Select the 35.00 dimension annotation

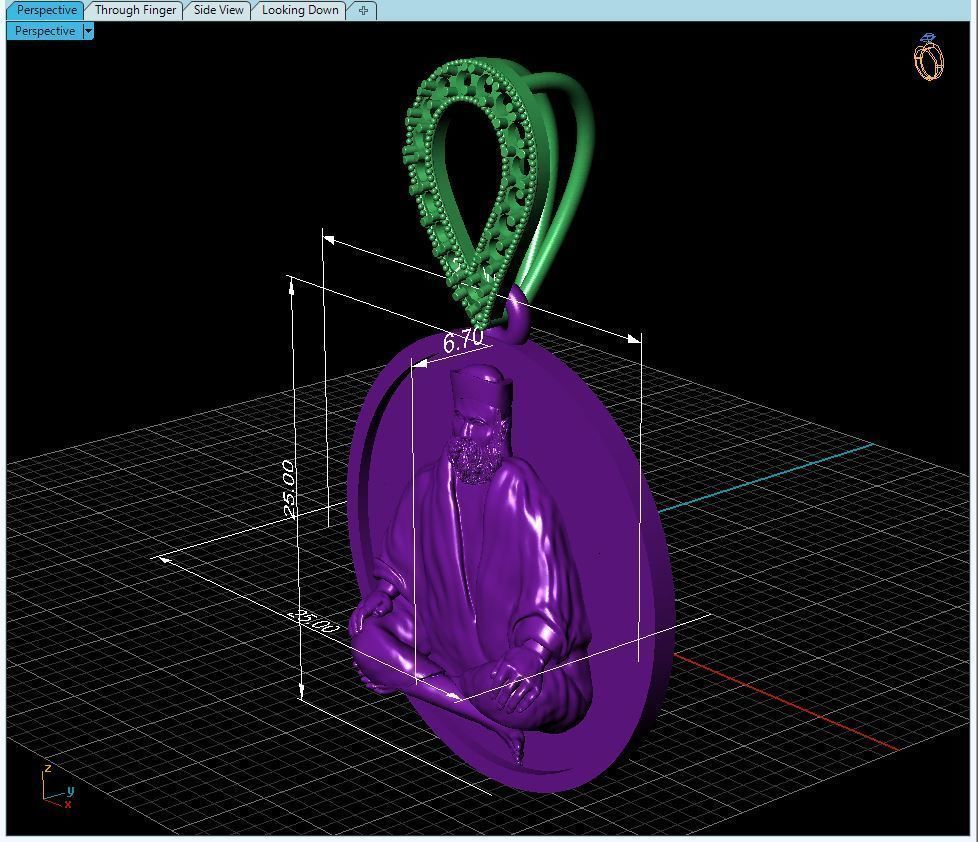314,621
